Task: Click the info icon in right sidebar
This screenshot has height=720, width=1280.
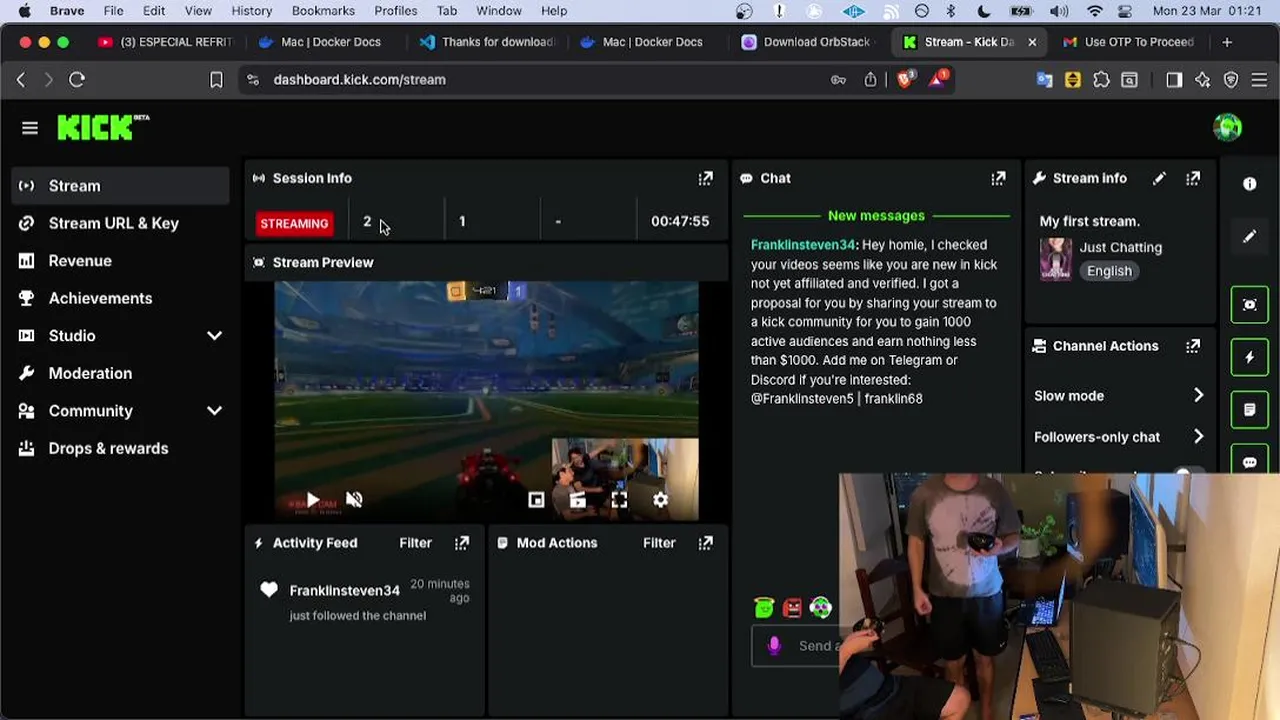Action: pos(1249,184)
